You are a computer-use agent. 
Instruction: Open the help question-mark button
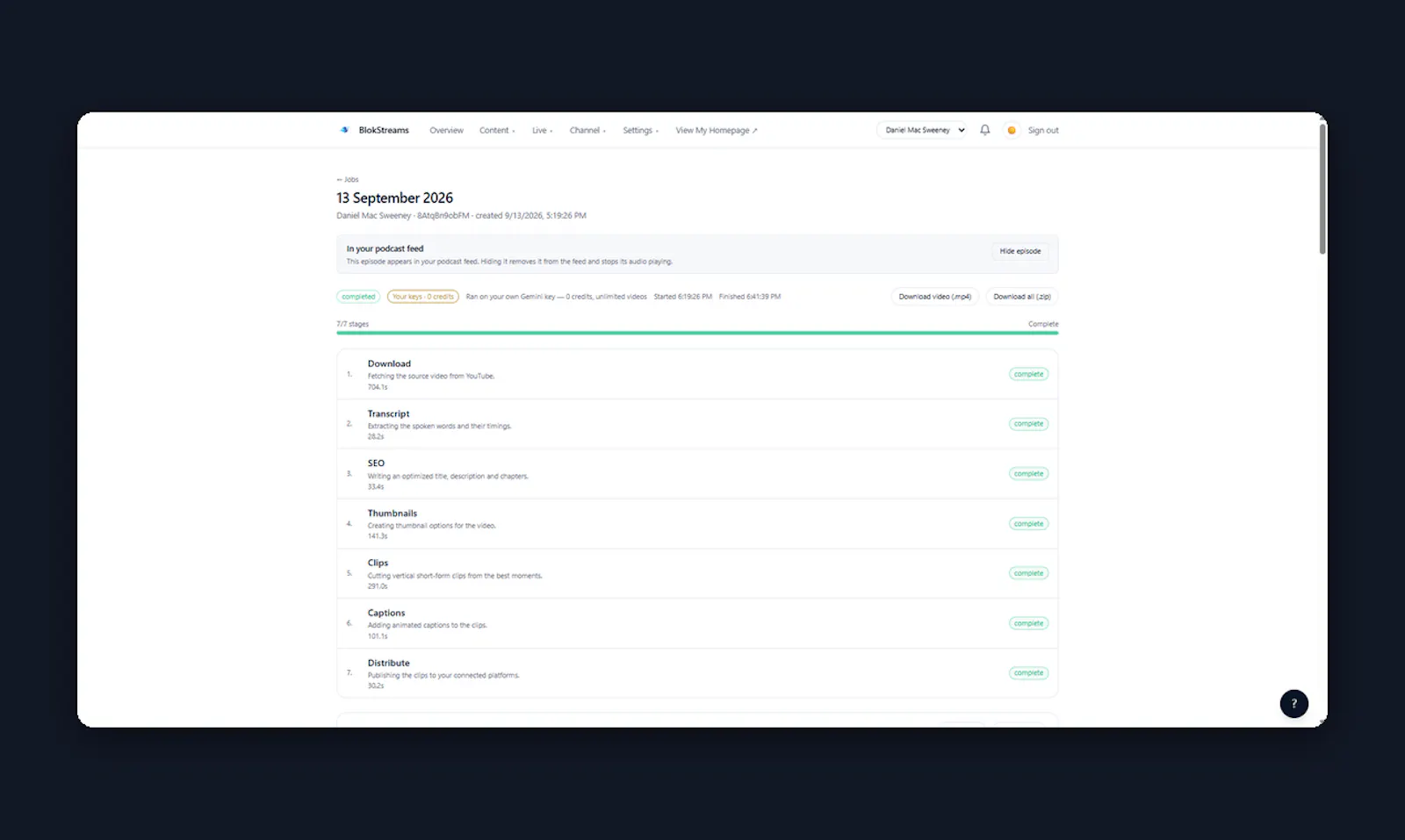pyautogui.click(x=1293, y=704)
